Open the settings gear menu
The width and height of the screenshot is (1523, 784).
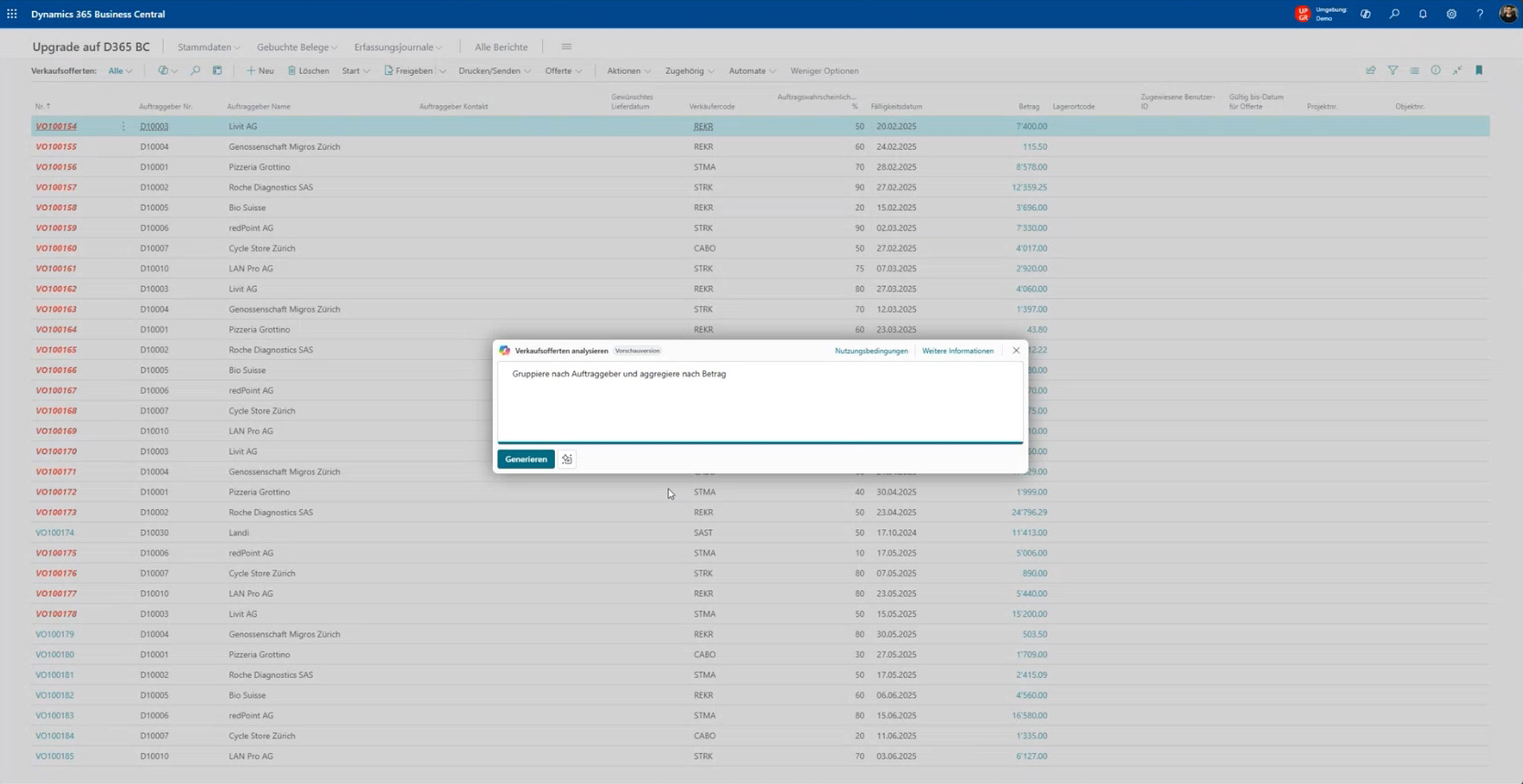pos(1451,14)
